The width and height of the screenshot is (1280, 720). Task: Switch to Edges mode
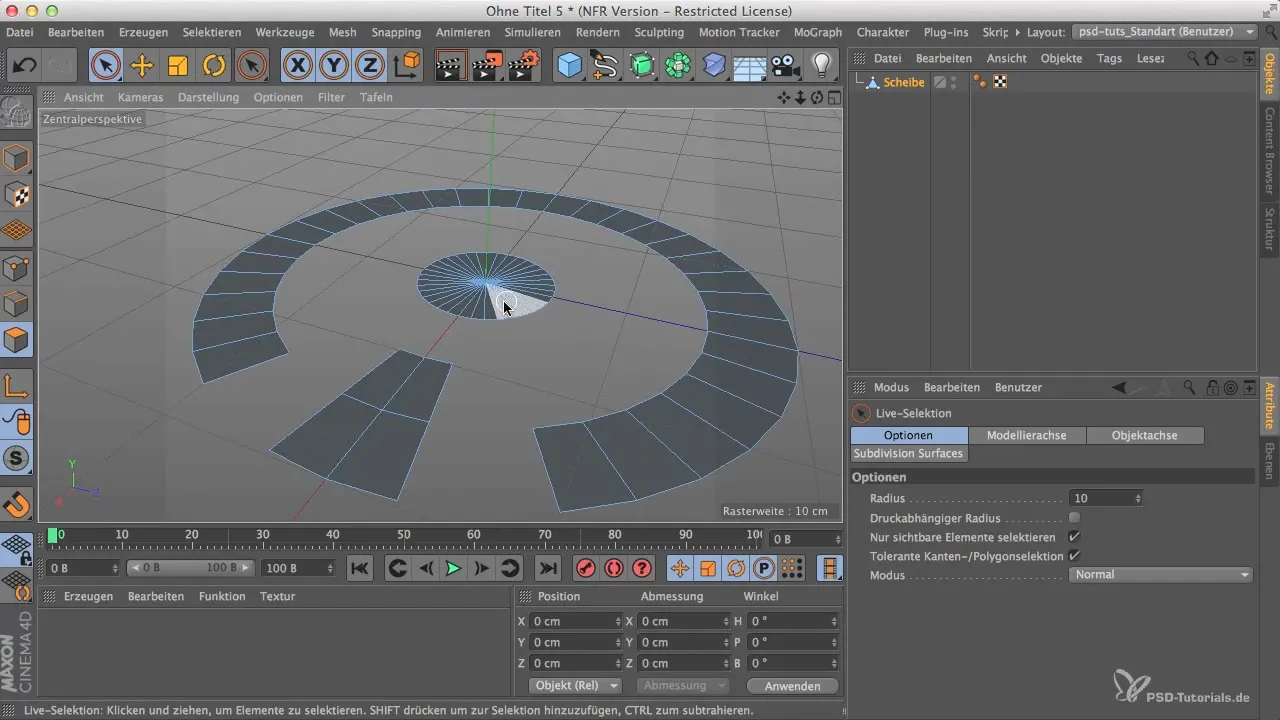17,304
